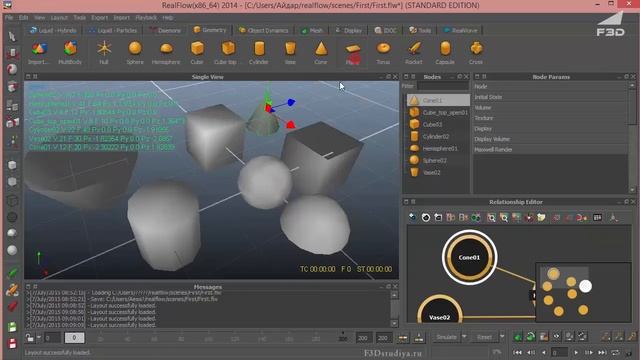Click the eye visibility icon in simulation toolbar
Viewport: 640px width, 360px height.
coord(556,337)
